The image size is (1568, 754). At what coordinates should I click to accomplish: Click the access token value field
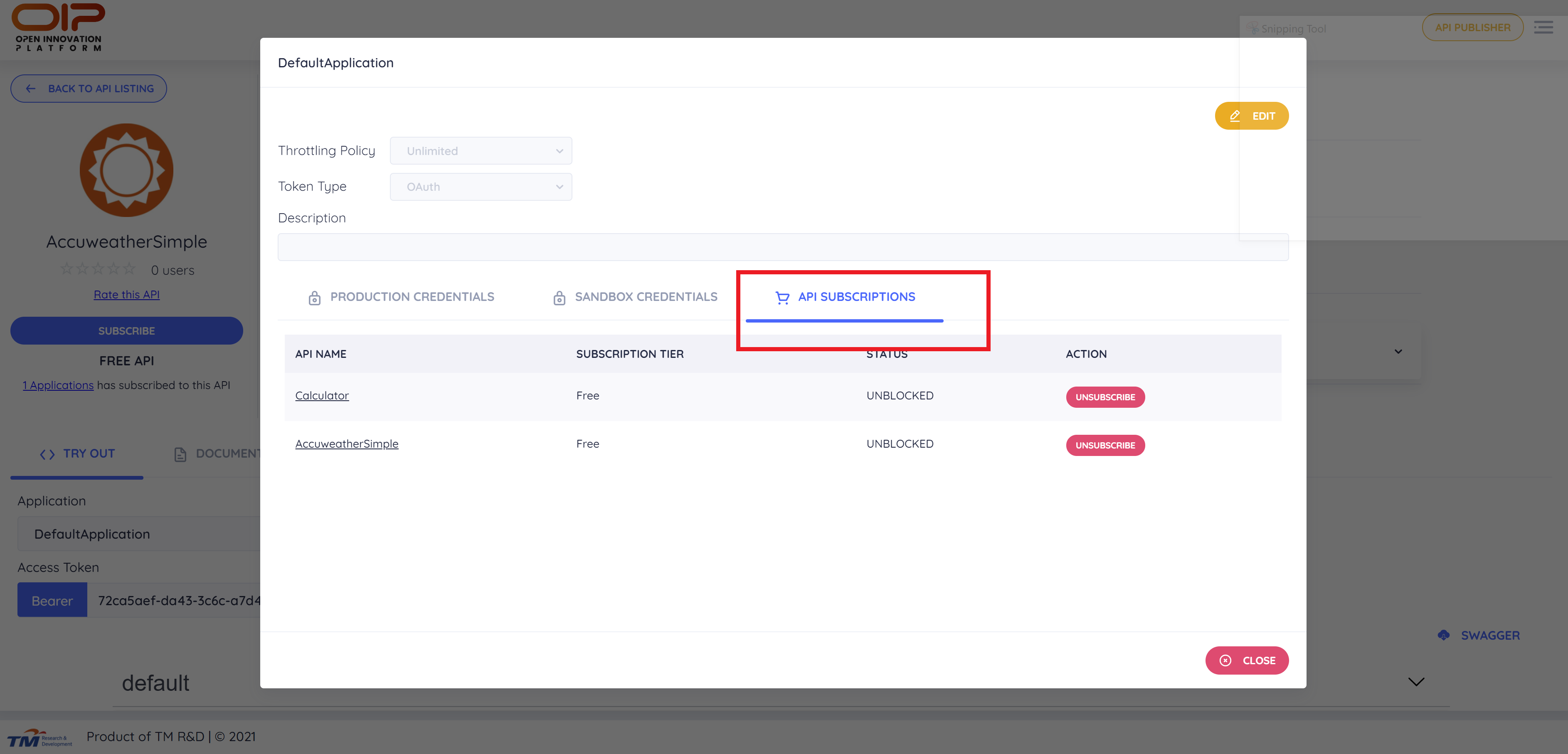[x=173, y=600]
